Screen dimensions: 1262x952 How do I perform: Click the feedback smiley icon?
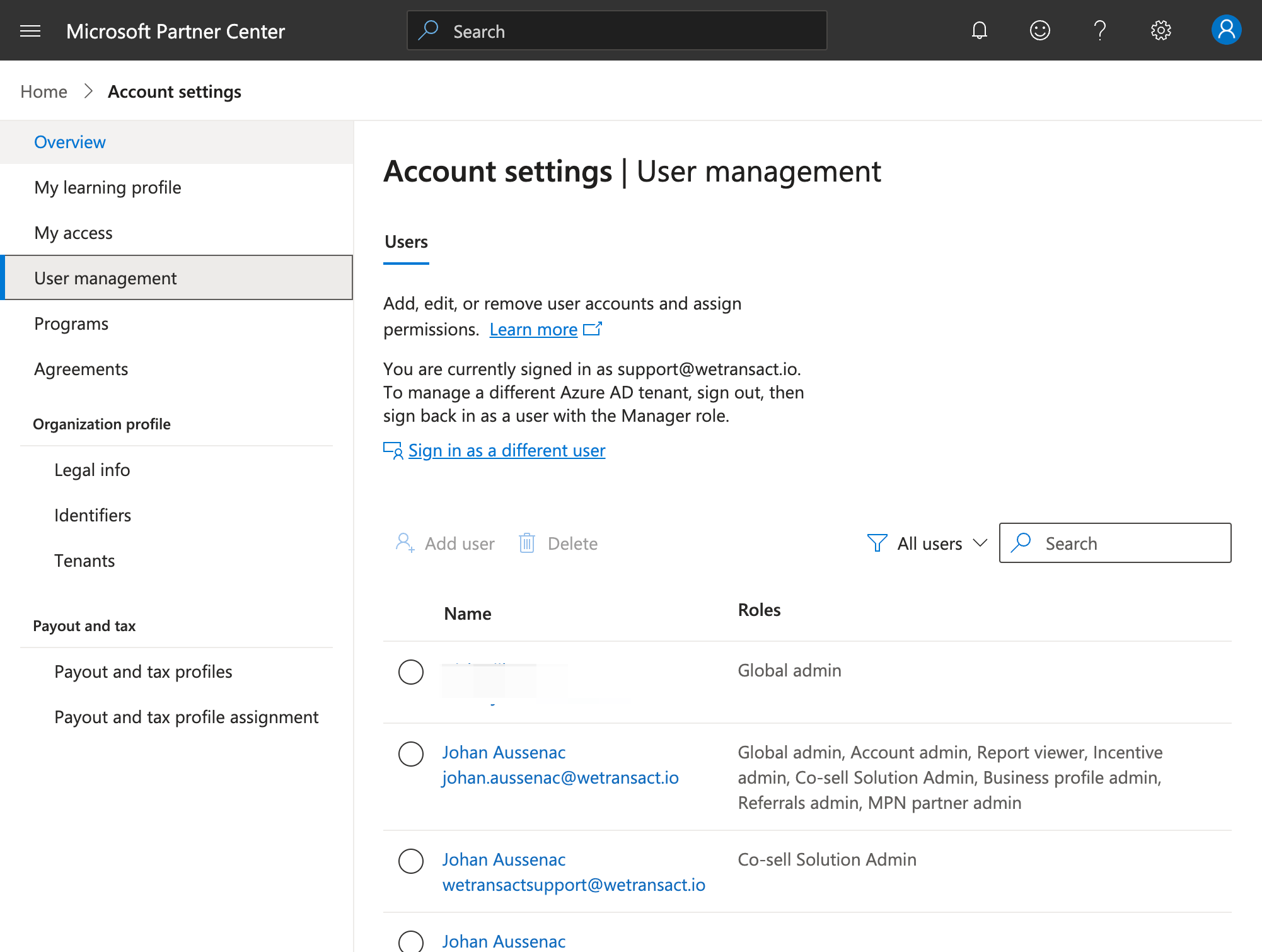coord(1039,30)
